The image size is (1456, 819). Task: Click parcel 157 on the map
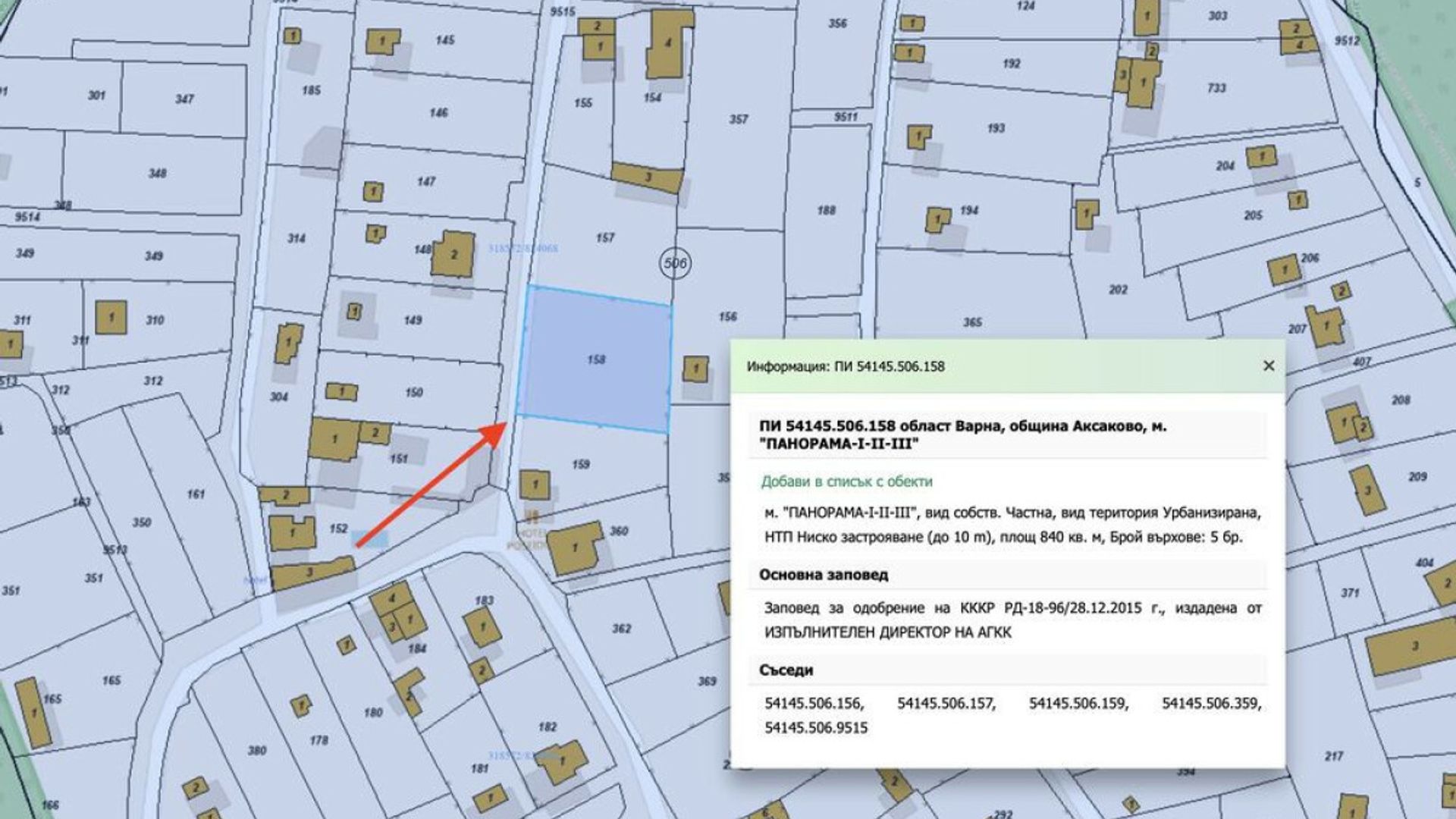[604, 238]
